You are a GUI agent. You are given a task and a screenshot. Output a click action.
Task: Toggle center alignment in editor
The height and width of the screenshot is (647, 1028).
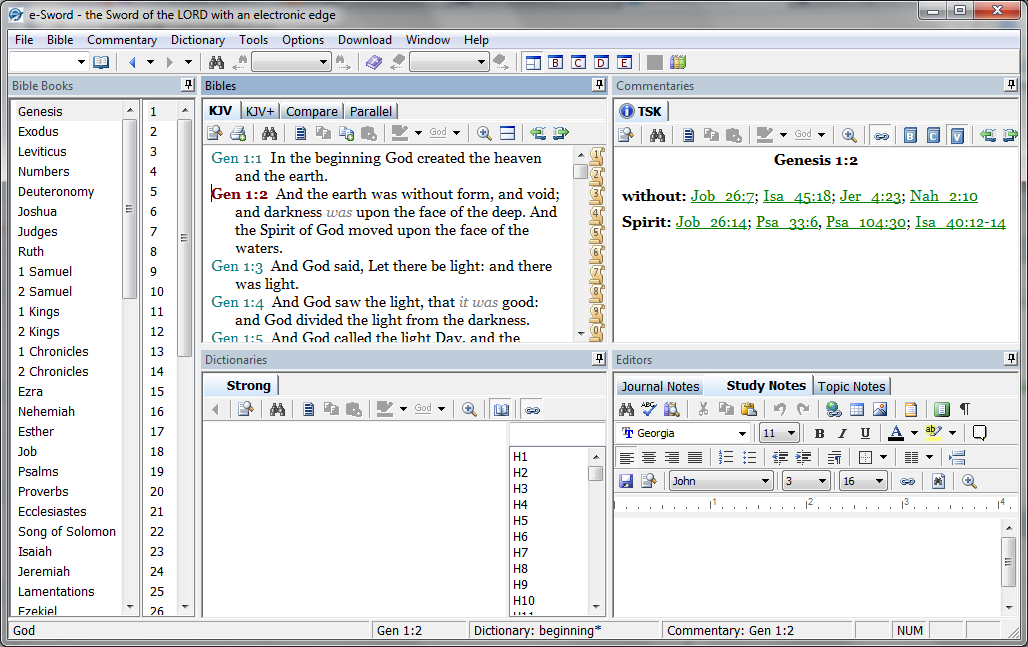point(649,458)
